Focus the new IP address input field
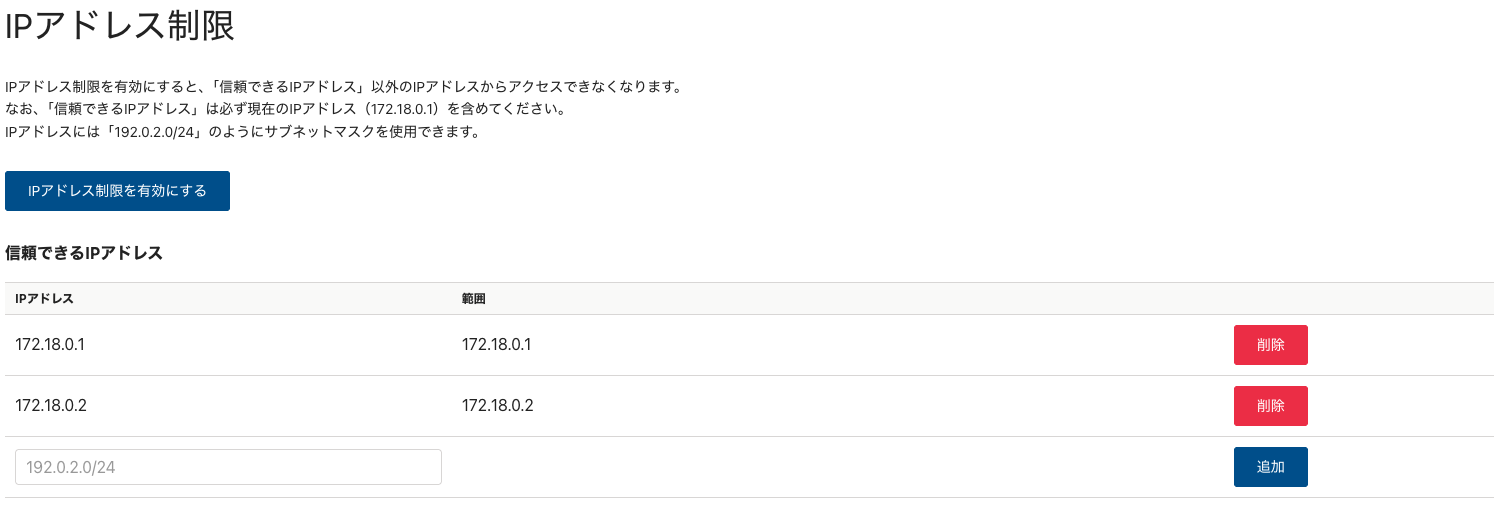This screenshot has height=532, width=1509. [228, 467]
